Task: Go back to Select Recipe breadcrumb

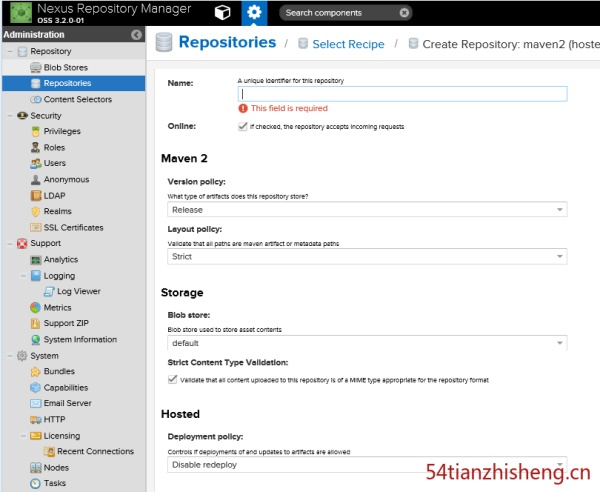Action: click(x=348, y=44)
